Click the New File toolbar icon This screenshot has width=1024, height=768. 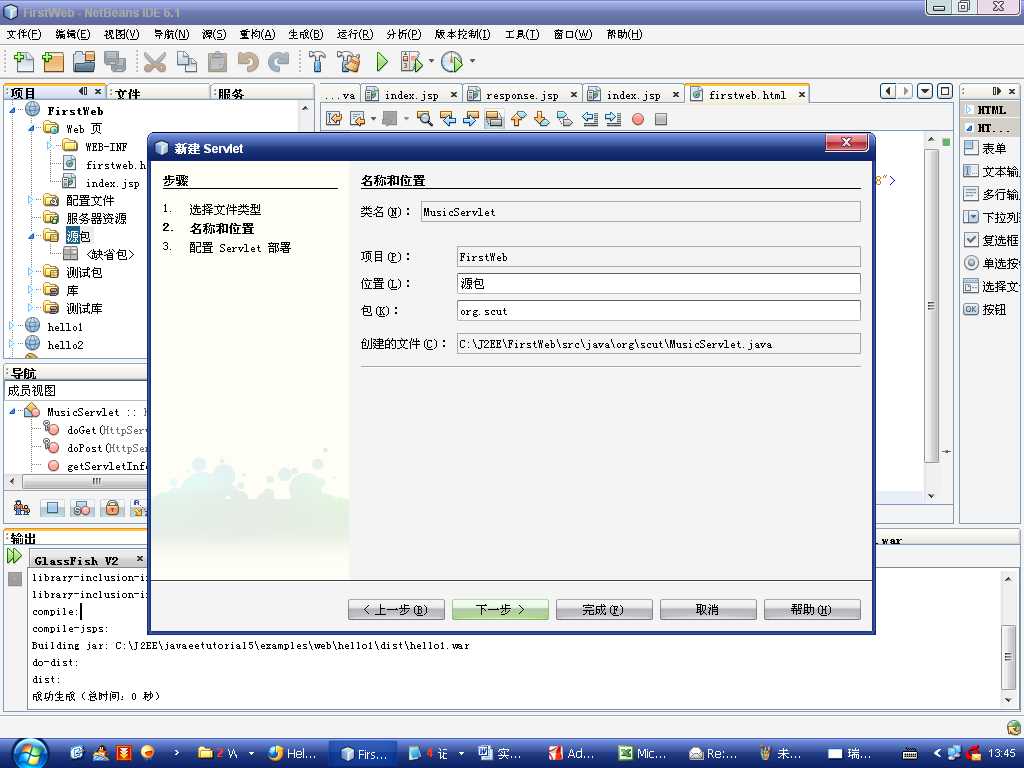click(24, 61)
